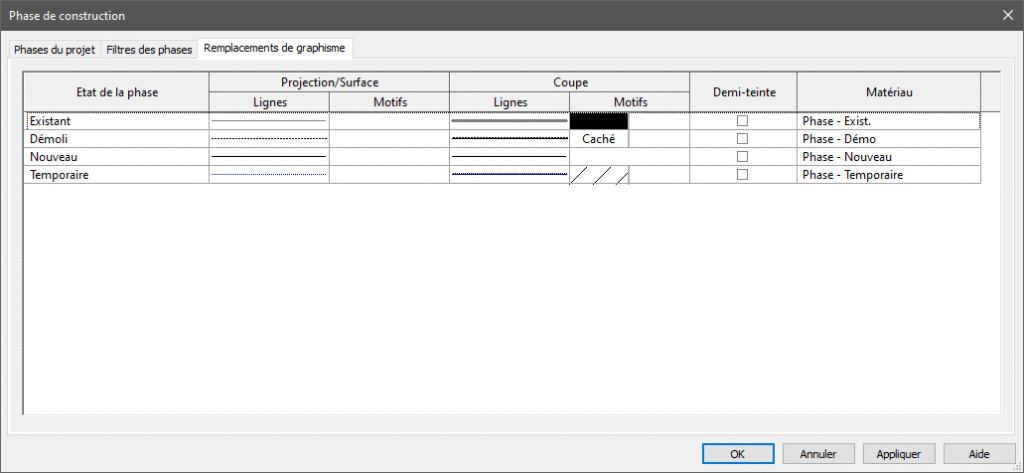The height and width of the screenshot is (473, 1024).
Task: Edit the Coupe line style for Existant
Action: click(509, 121)
